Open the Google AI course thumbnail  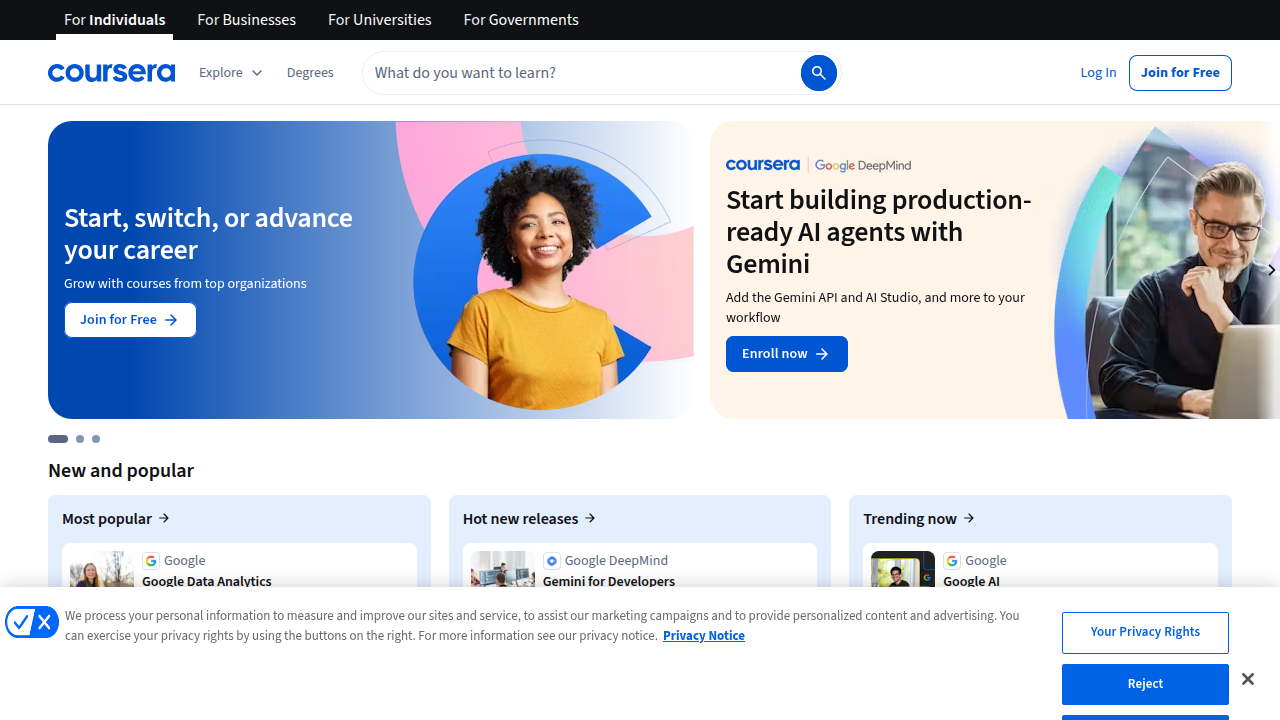(x=903, y=569)
